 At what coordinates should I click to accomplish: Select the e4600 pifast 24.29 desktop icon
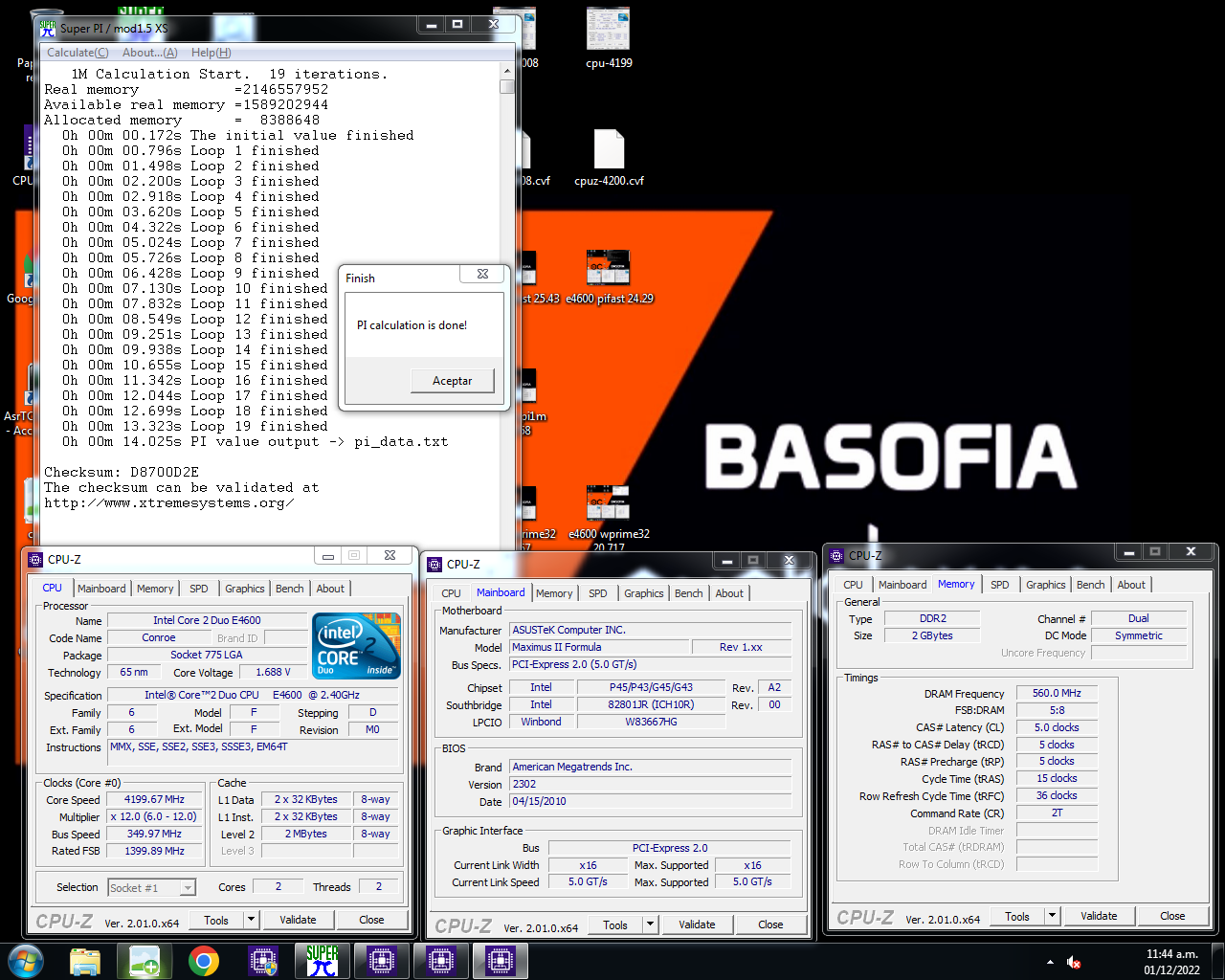coord(609,278)
